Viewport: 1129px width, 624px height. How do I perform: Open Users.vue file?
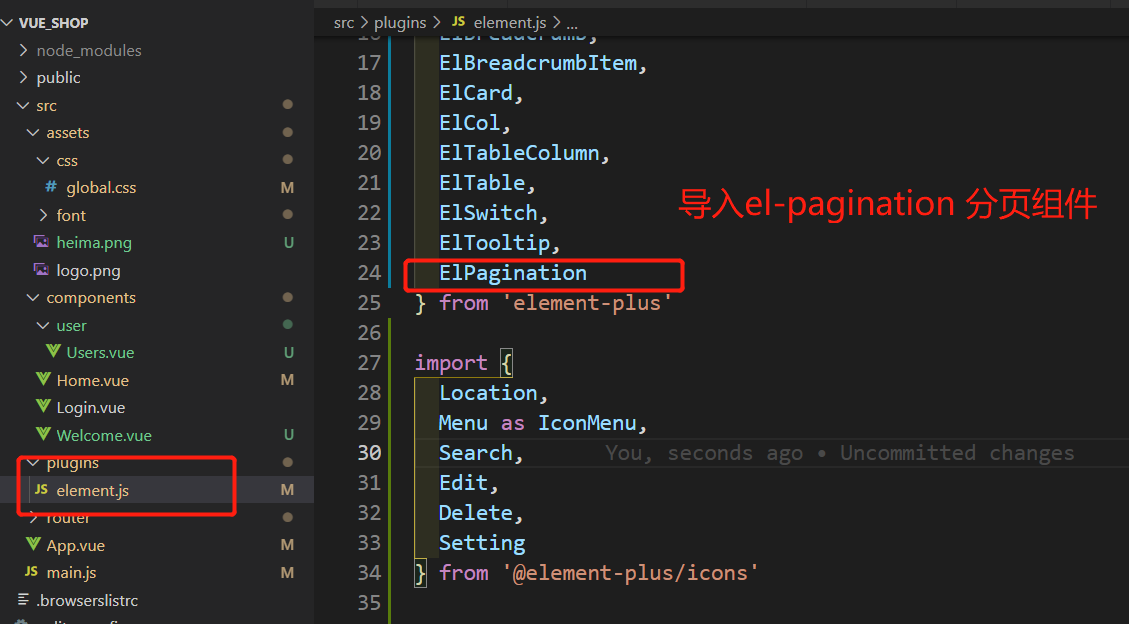[100, 353]
